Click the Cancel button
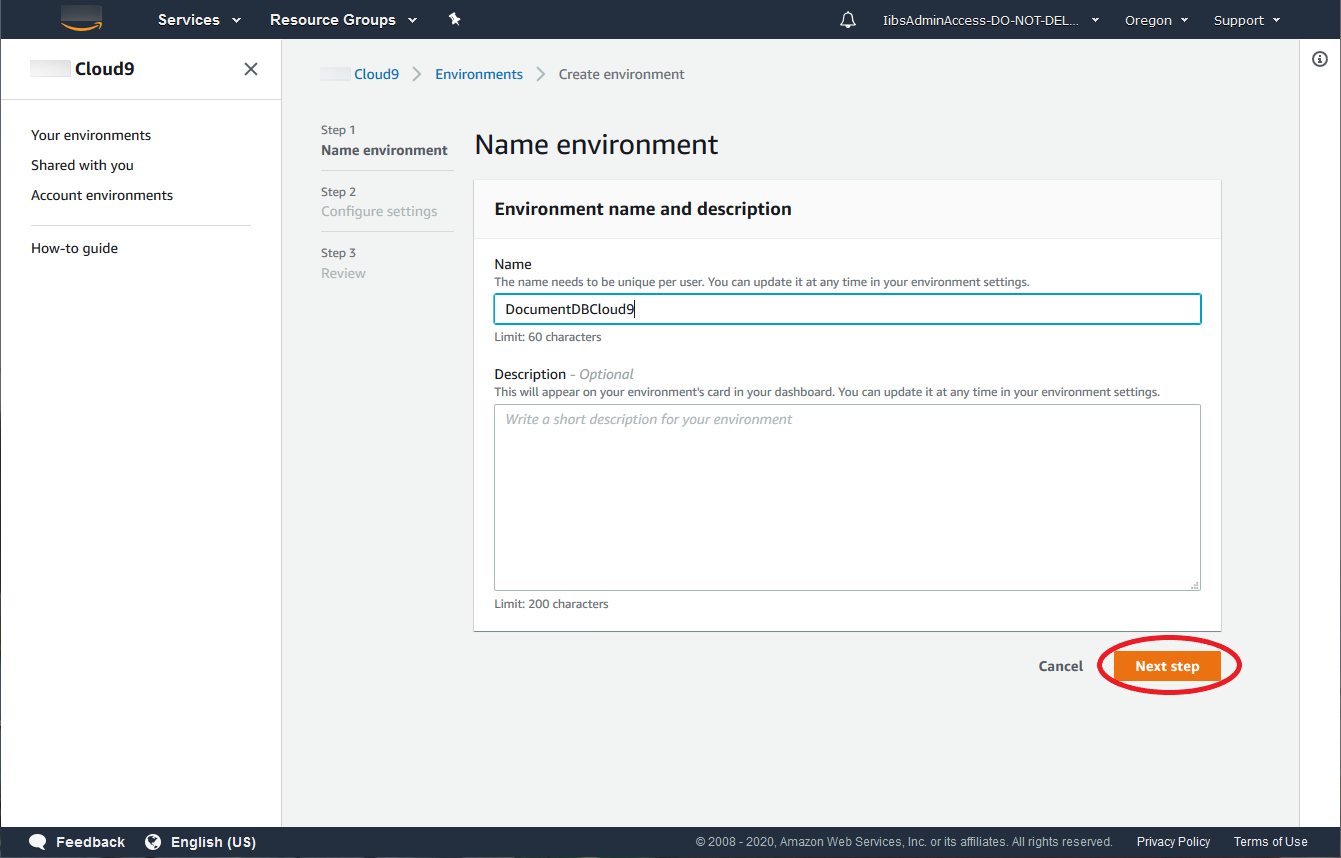Image resolution: width=1341 pixels, height=858 pixels. tap(1060, 666)
